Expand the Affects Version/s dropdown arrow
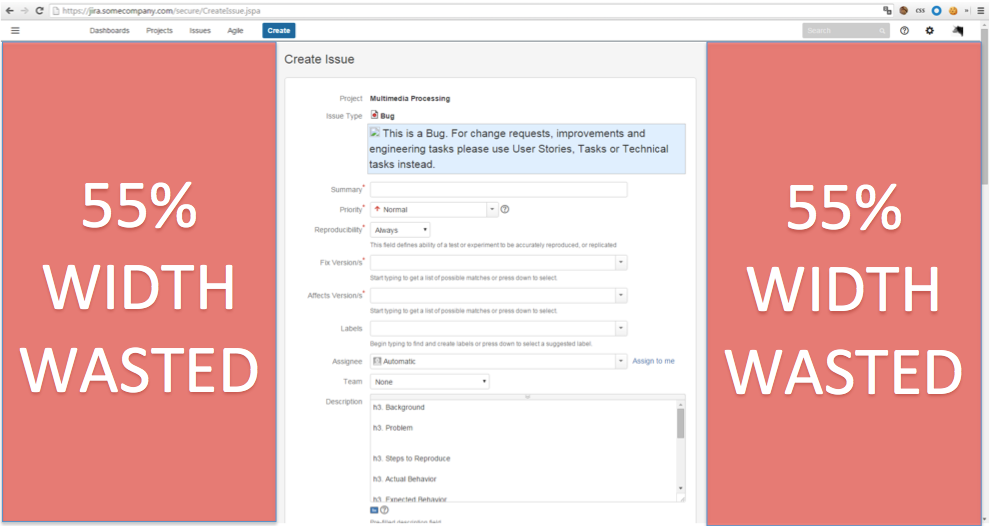Image resolution: width=991 pixels, height=526 pixels. pos(621,295)
